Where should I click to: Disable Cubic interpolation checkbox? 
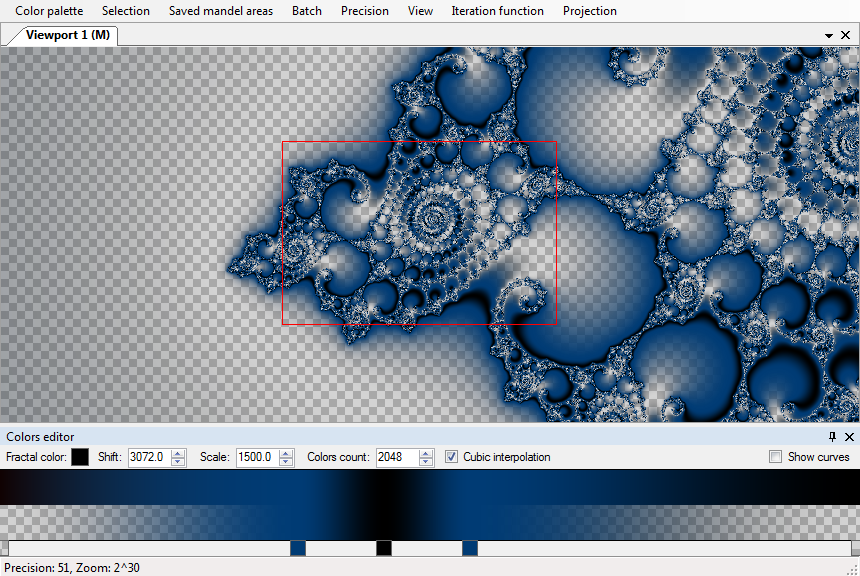[x=452, y=457]
